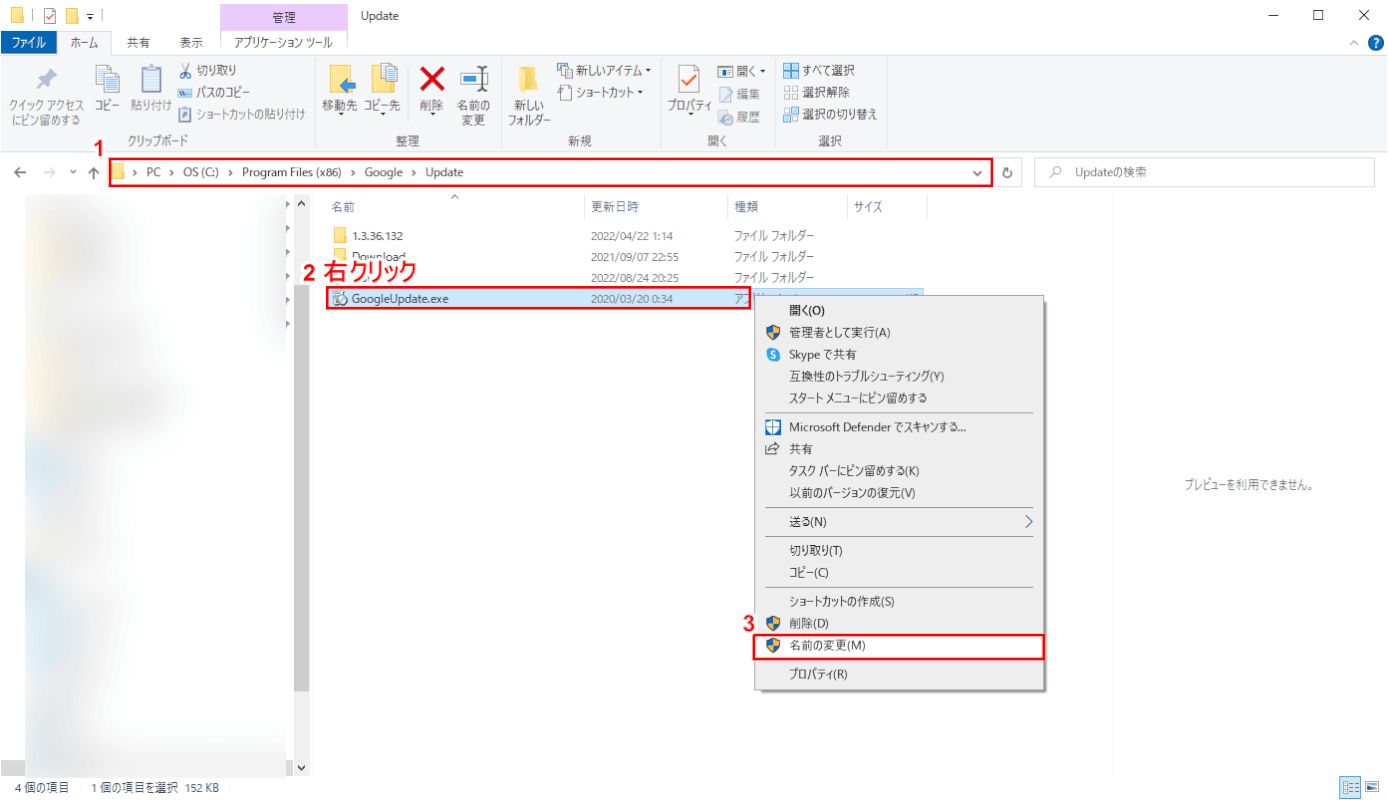Screen dimensions: 1388x800
Task: Choose 名前の変更(M) in context menu
Action: click(x=898, y=646)
